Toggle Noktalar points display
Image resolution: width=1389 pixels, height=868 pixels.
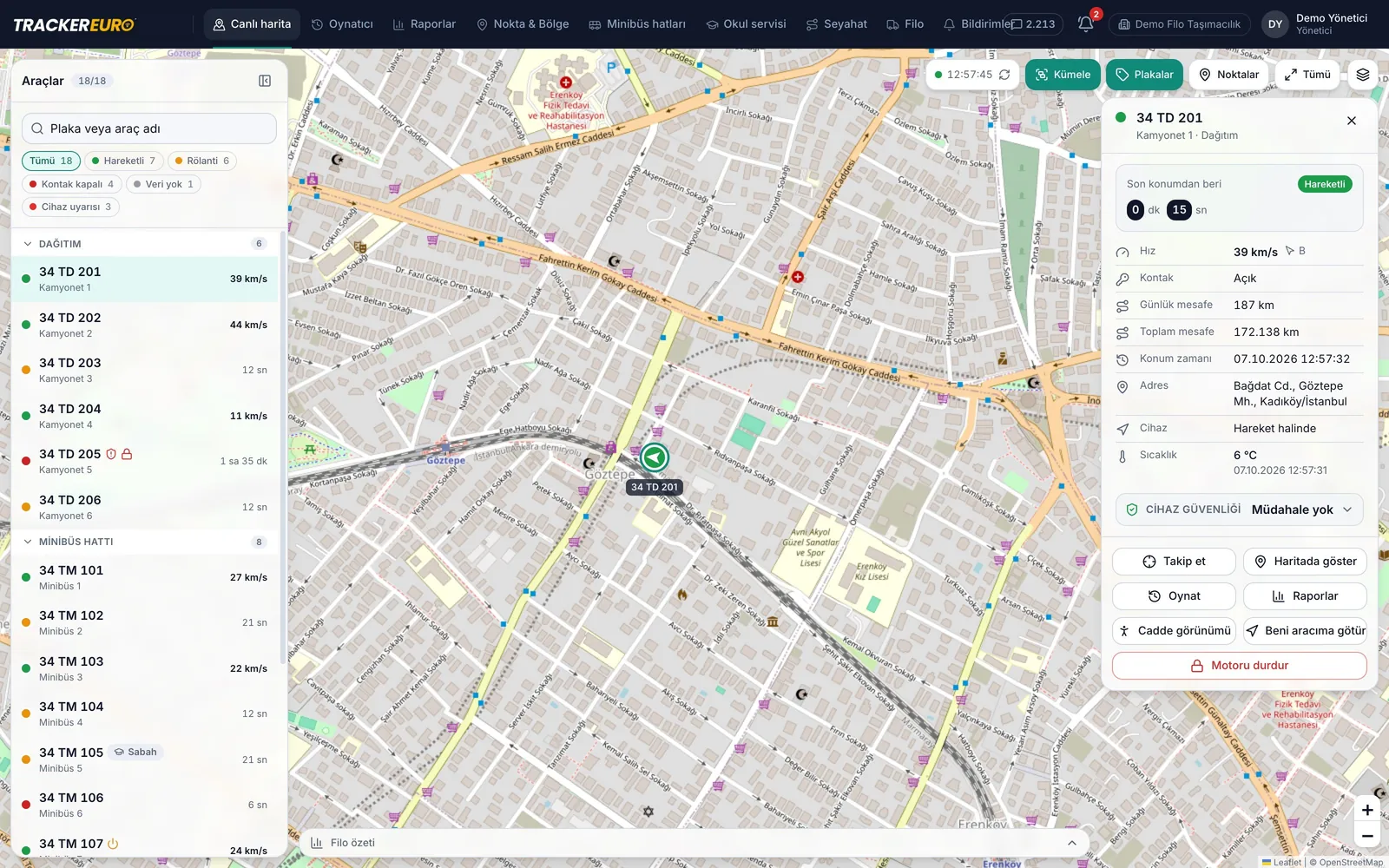tap(1228, 75)
